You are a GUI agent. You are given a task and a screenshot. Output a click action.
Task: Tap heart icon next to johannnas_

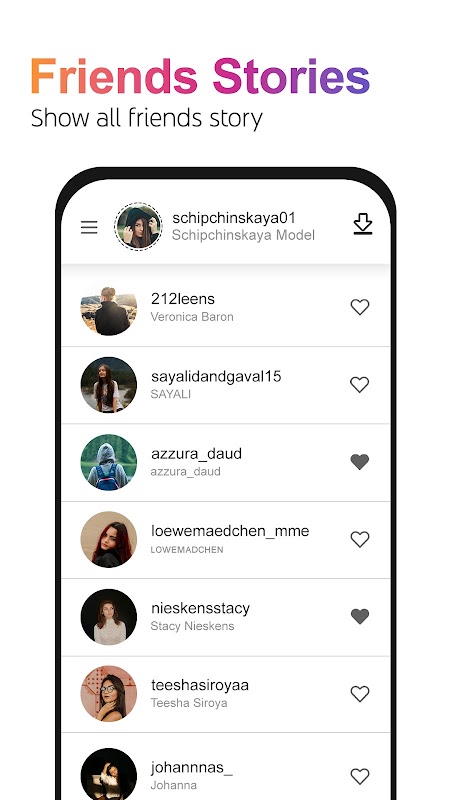point(360,776)
